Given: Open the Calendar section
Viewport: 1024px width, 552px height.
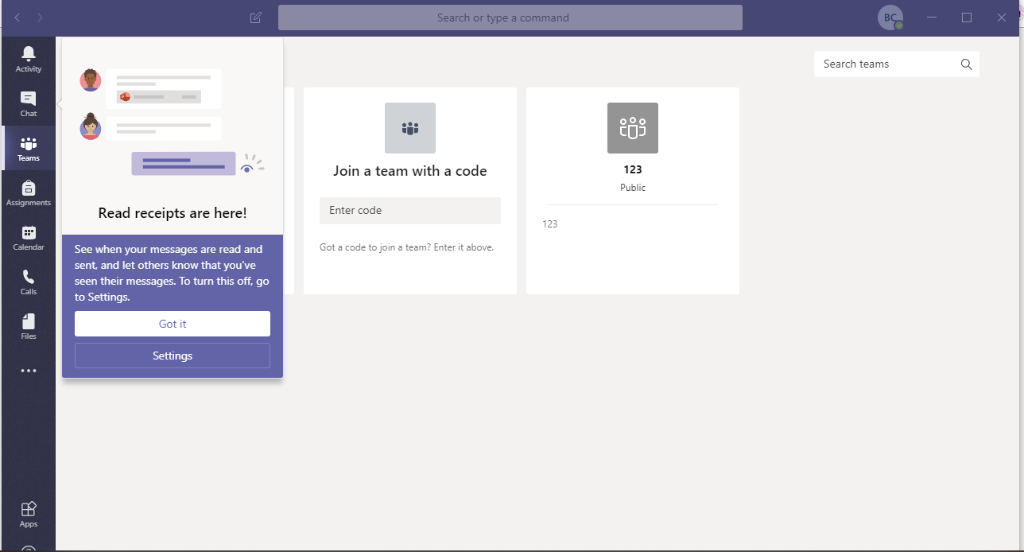Looking at the screenshot, I should point(28,237).
